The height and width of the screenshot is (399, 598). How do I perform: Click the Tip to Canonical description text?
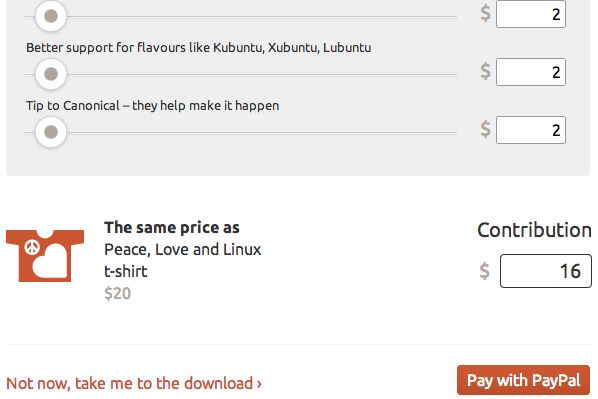(x=153, y=106)
